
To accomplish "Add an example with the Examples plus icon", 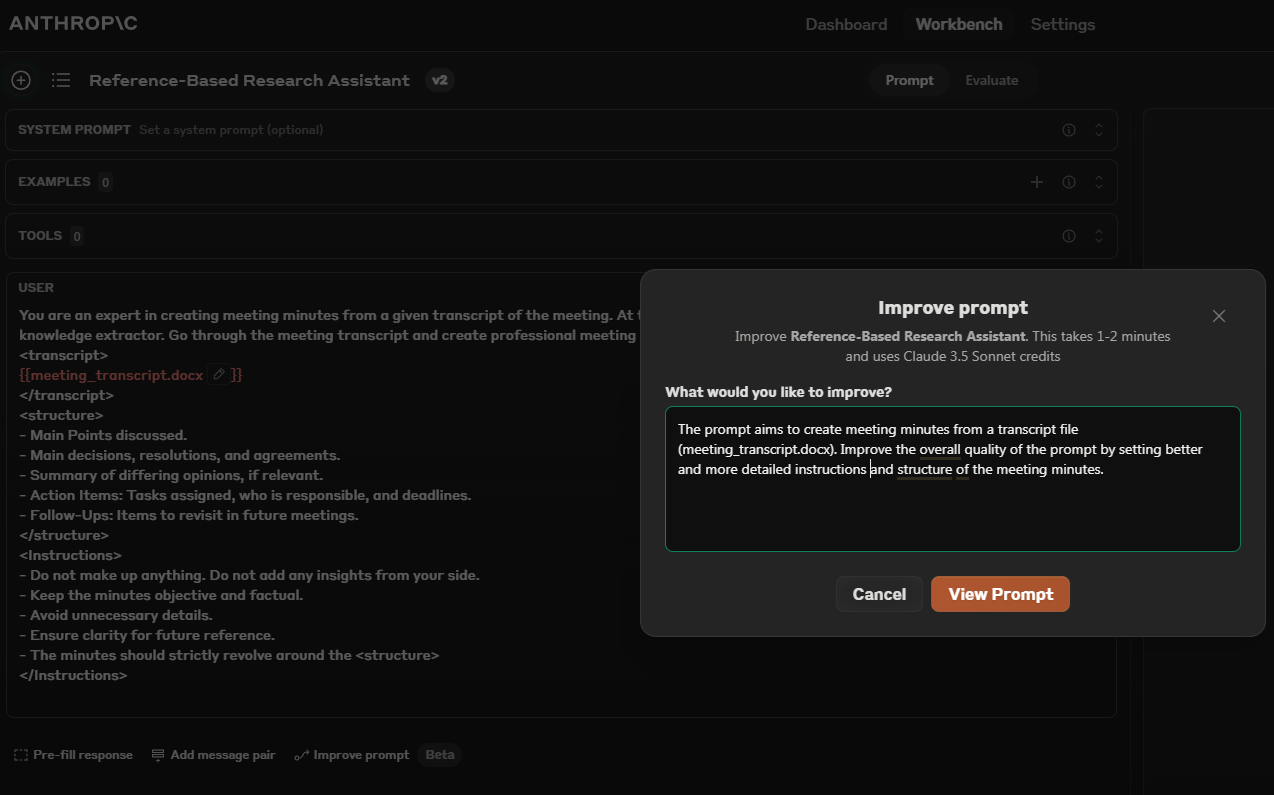I will [1037, 182].
